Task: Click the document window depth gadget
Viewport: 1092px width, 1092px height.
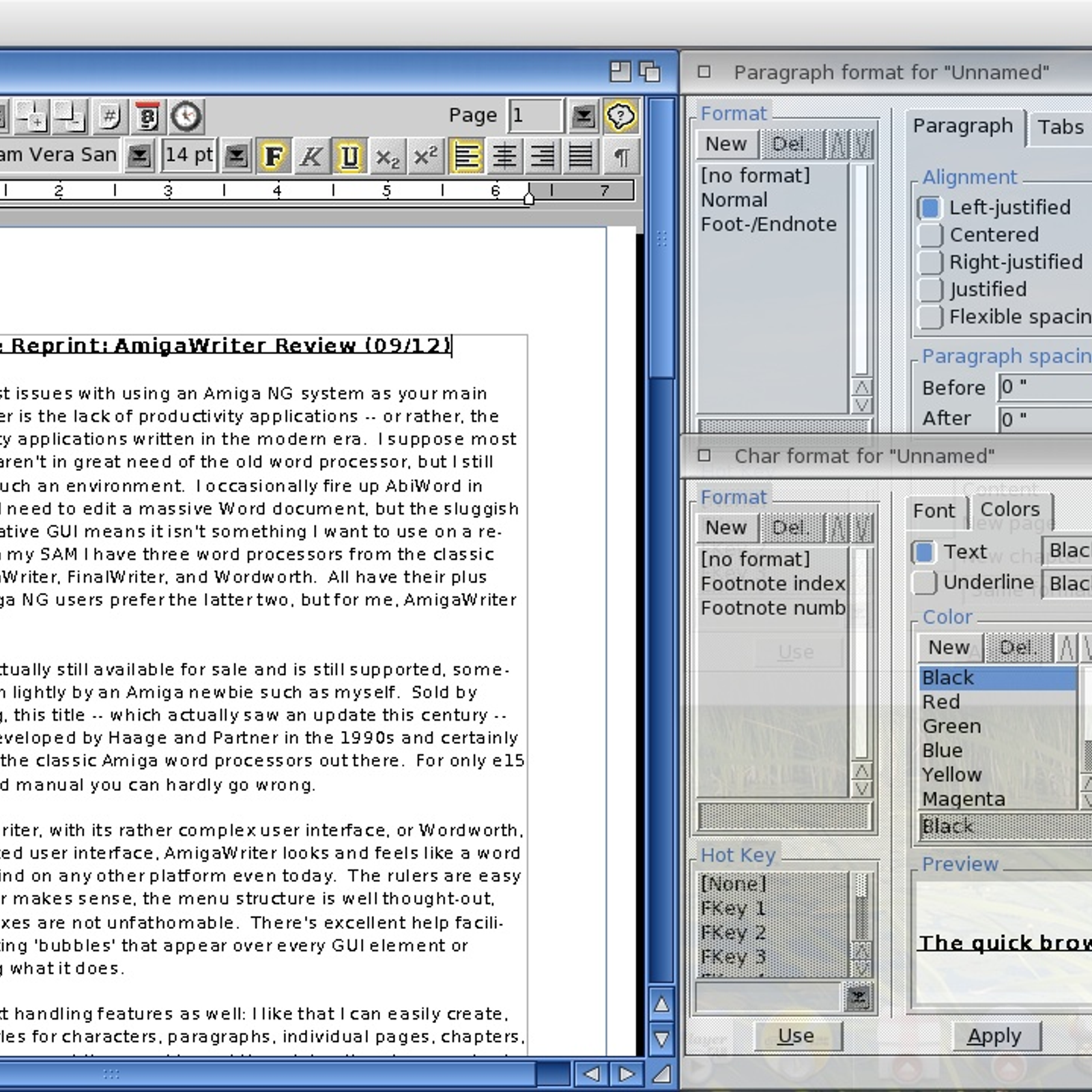Action: 650,72
